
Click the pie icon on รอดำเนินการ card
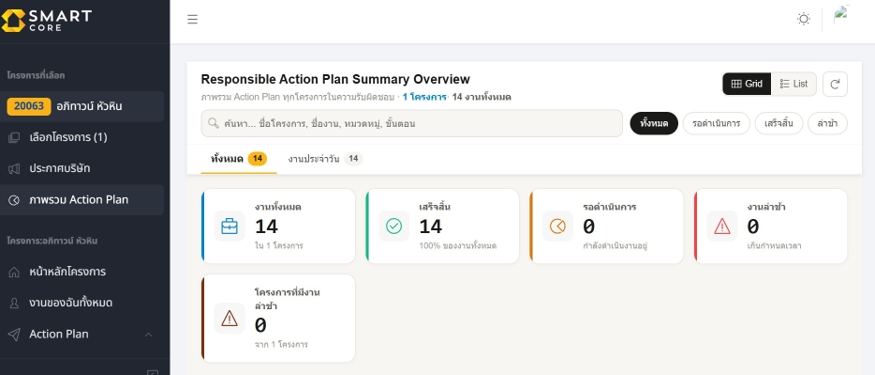tap(557, 226)
